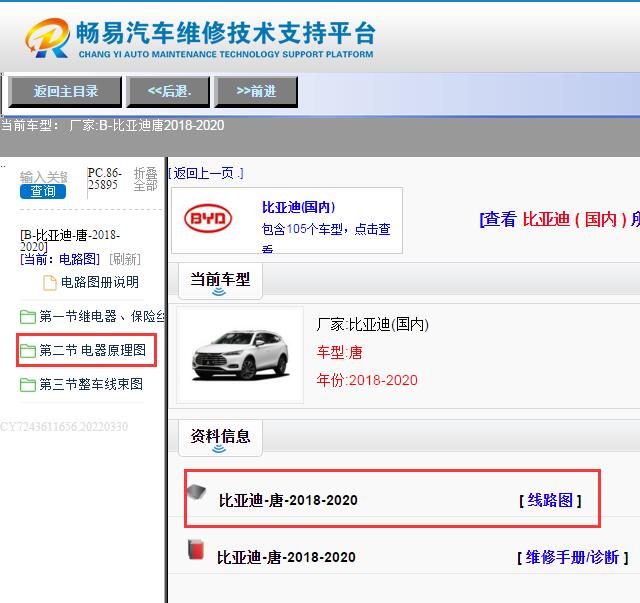The height and width of the screenshot is (603, 640).
Task: Click the [刷新] refresh link
Action: [125, 259]
